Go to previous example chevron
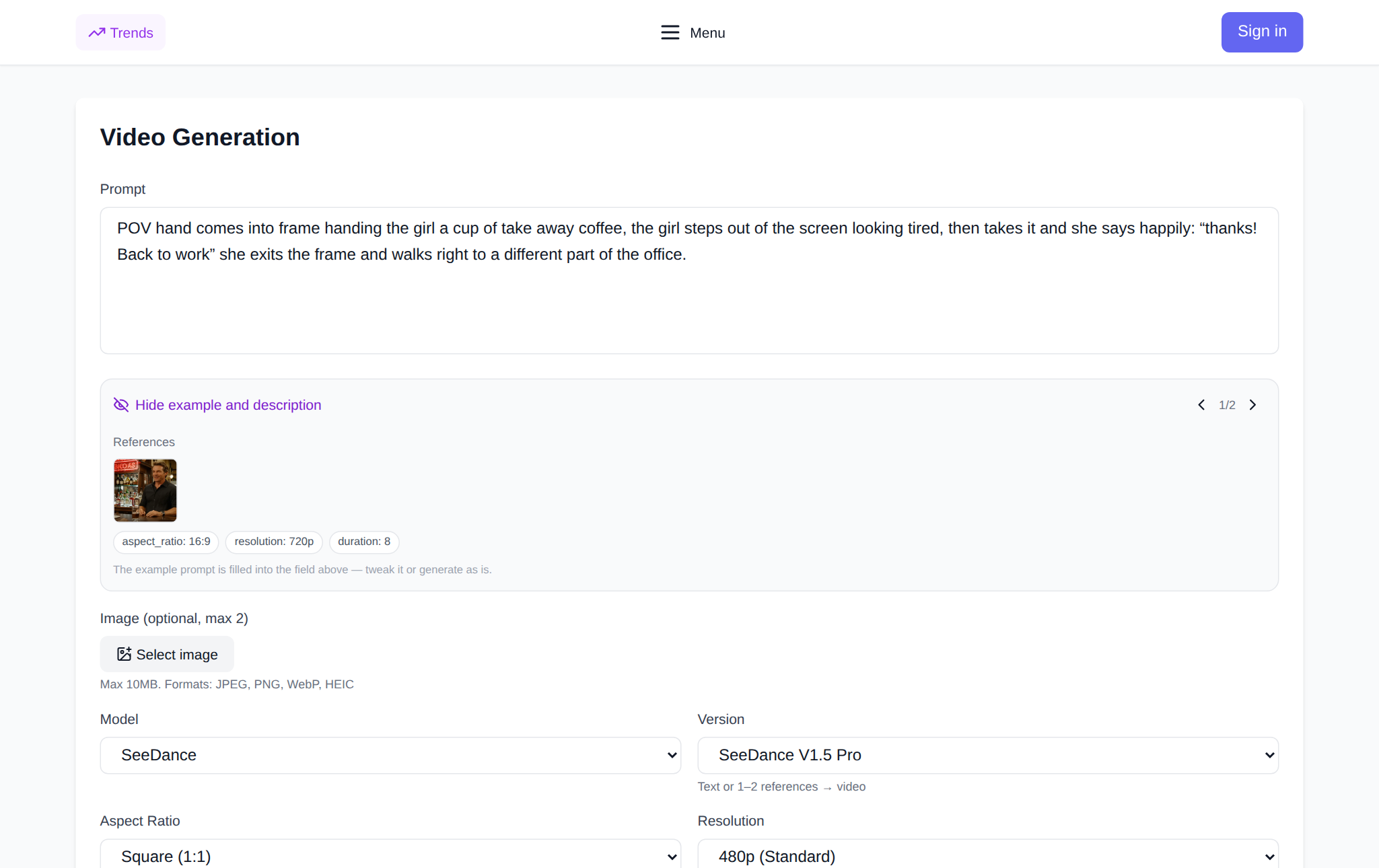1379x868 pixels. tap(1201, 404)
